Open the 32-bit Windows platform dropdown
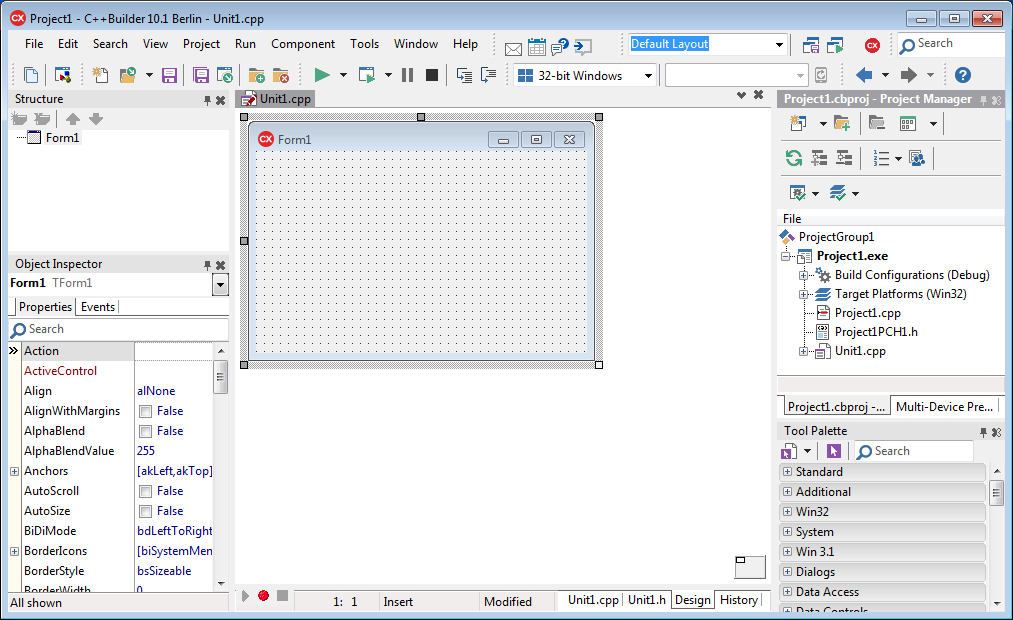The height and width of the screenshot is (620, 1013). (x=648, y=76)
